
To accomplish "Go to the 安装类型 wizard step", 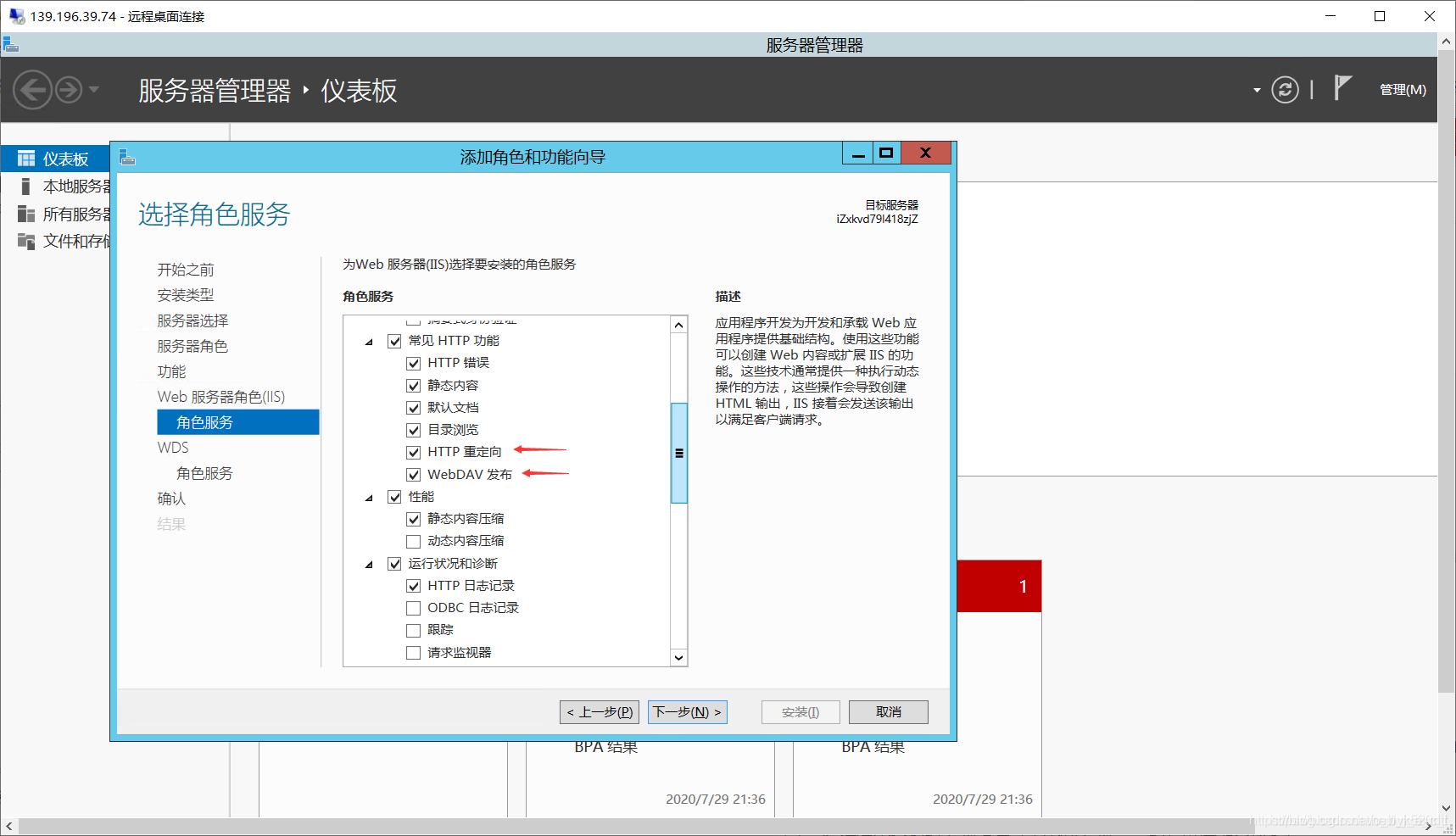I will tap(186, 295).
